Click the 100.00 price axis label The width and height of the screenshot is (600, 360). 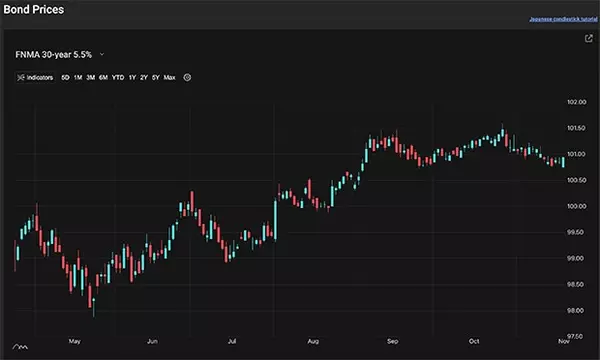(577, 206)
